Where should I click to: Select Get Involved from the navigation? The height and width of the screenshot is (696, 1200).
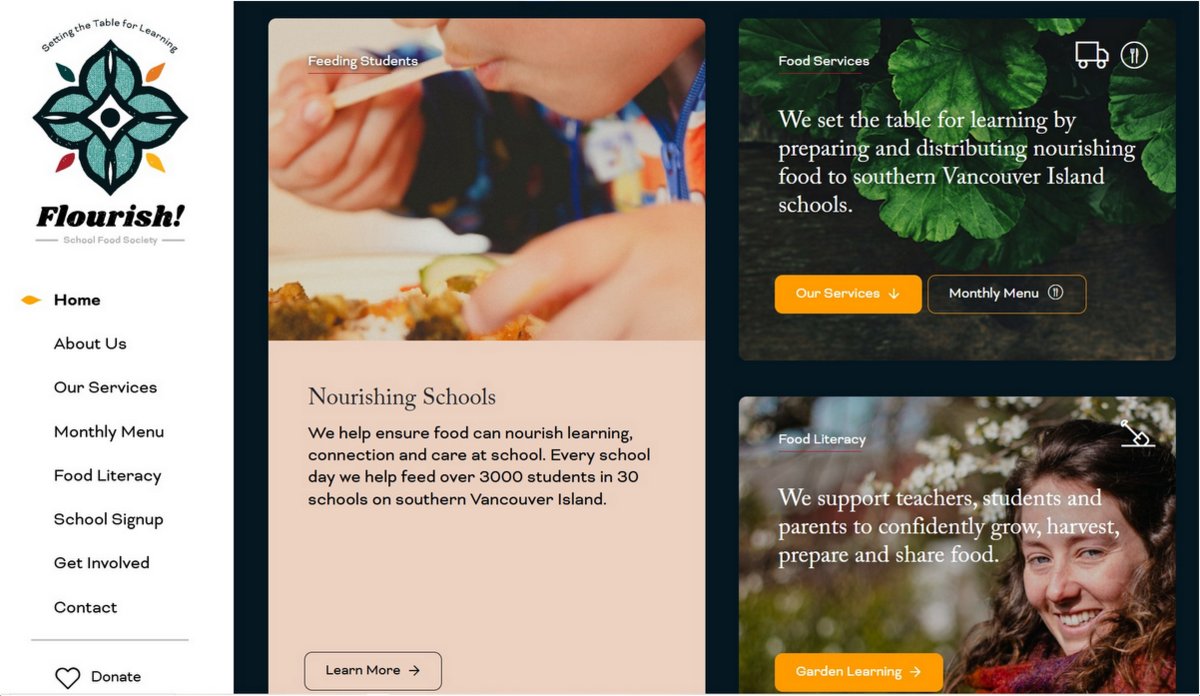(101, 563)
